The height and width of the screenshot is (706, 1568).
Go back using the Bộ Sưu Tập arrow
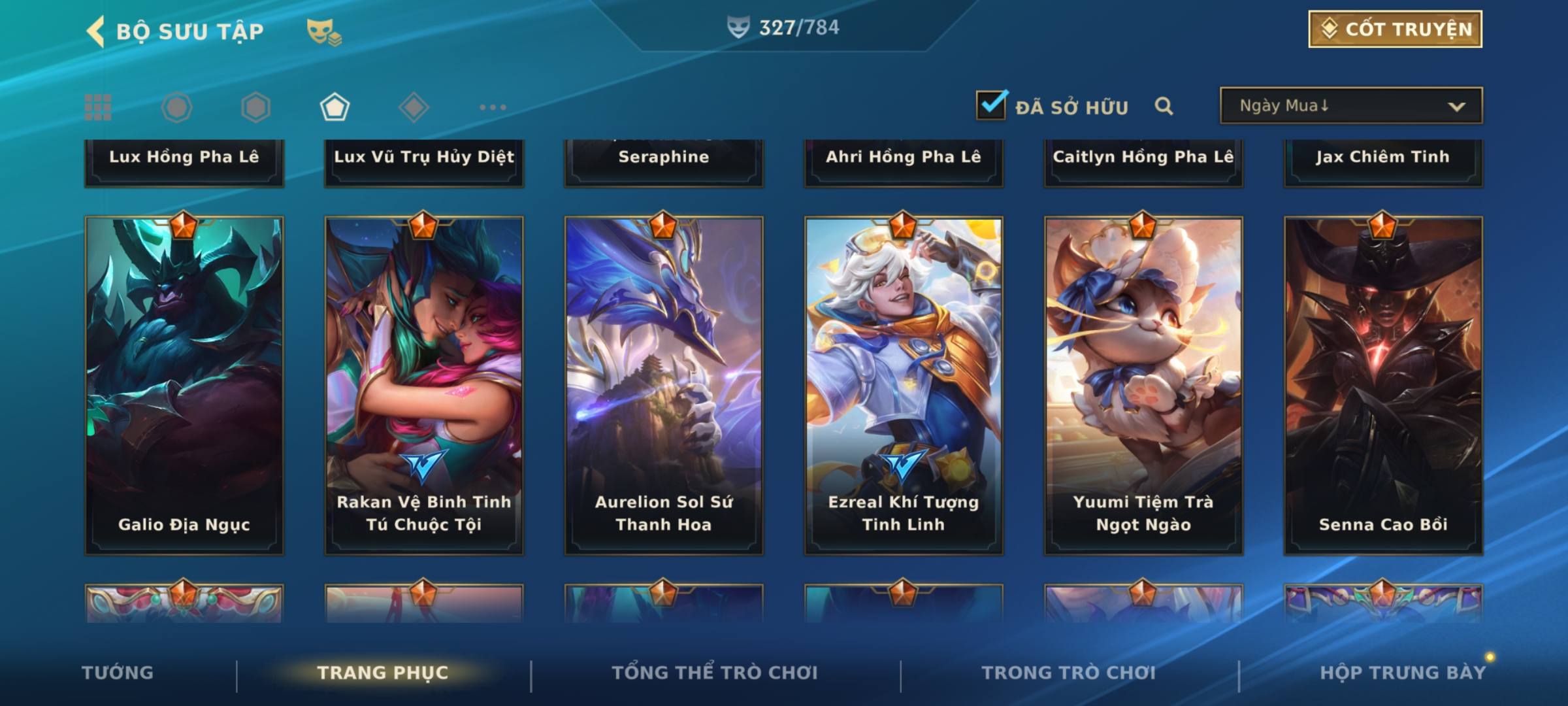click(x=96, y=31)
